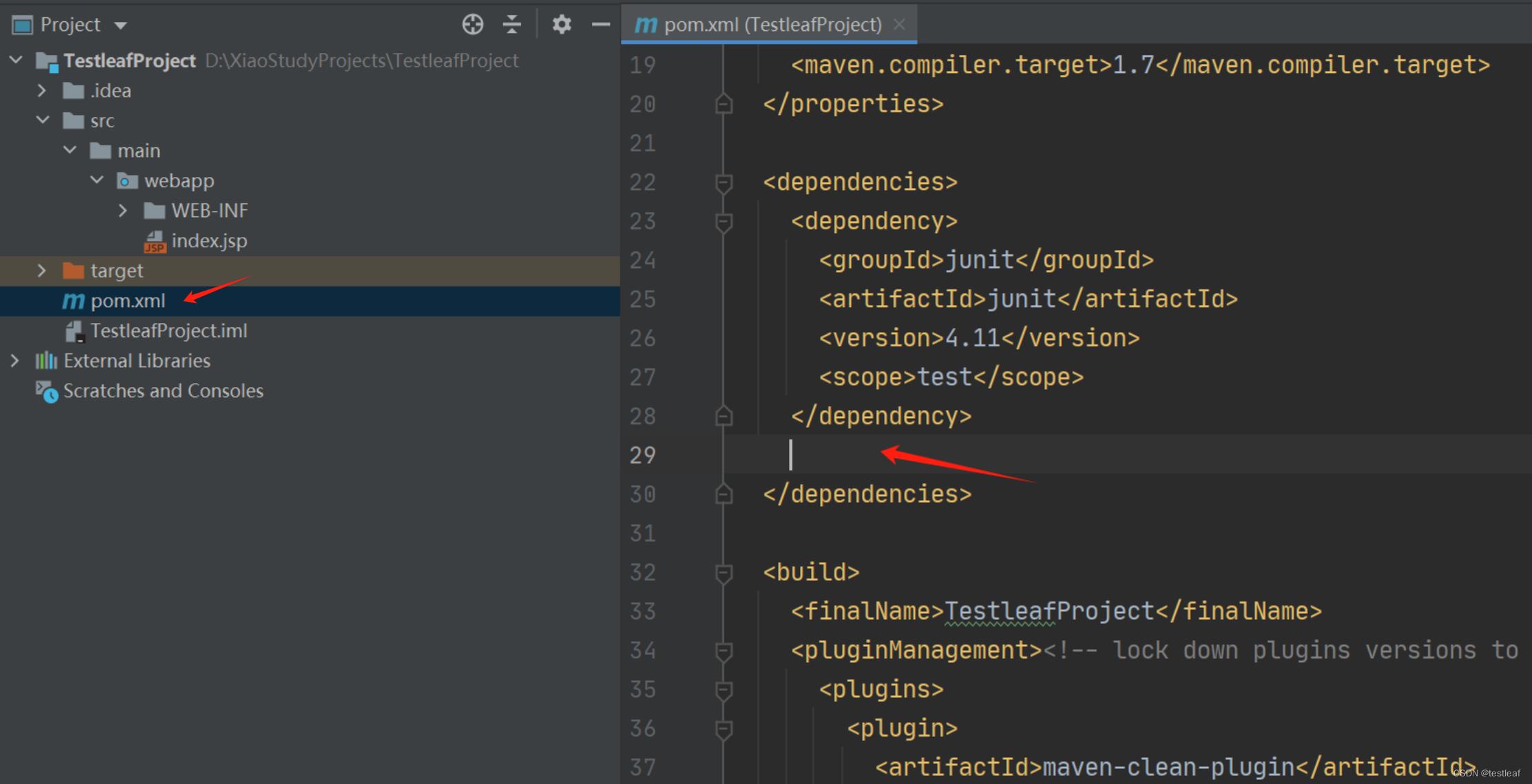1532x784 pixels.
Task: Toggle fold marker on pluginManagement line
Action: coord(724,650)
